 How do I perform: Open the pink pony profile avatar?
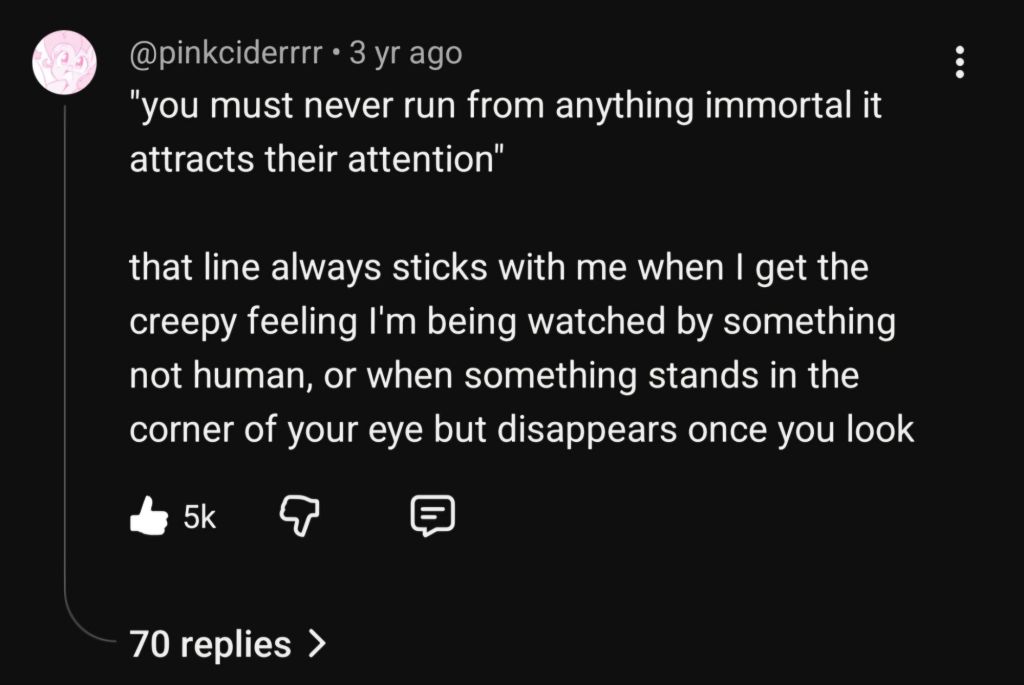[x=65, y=62]
